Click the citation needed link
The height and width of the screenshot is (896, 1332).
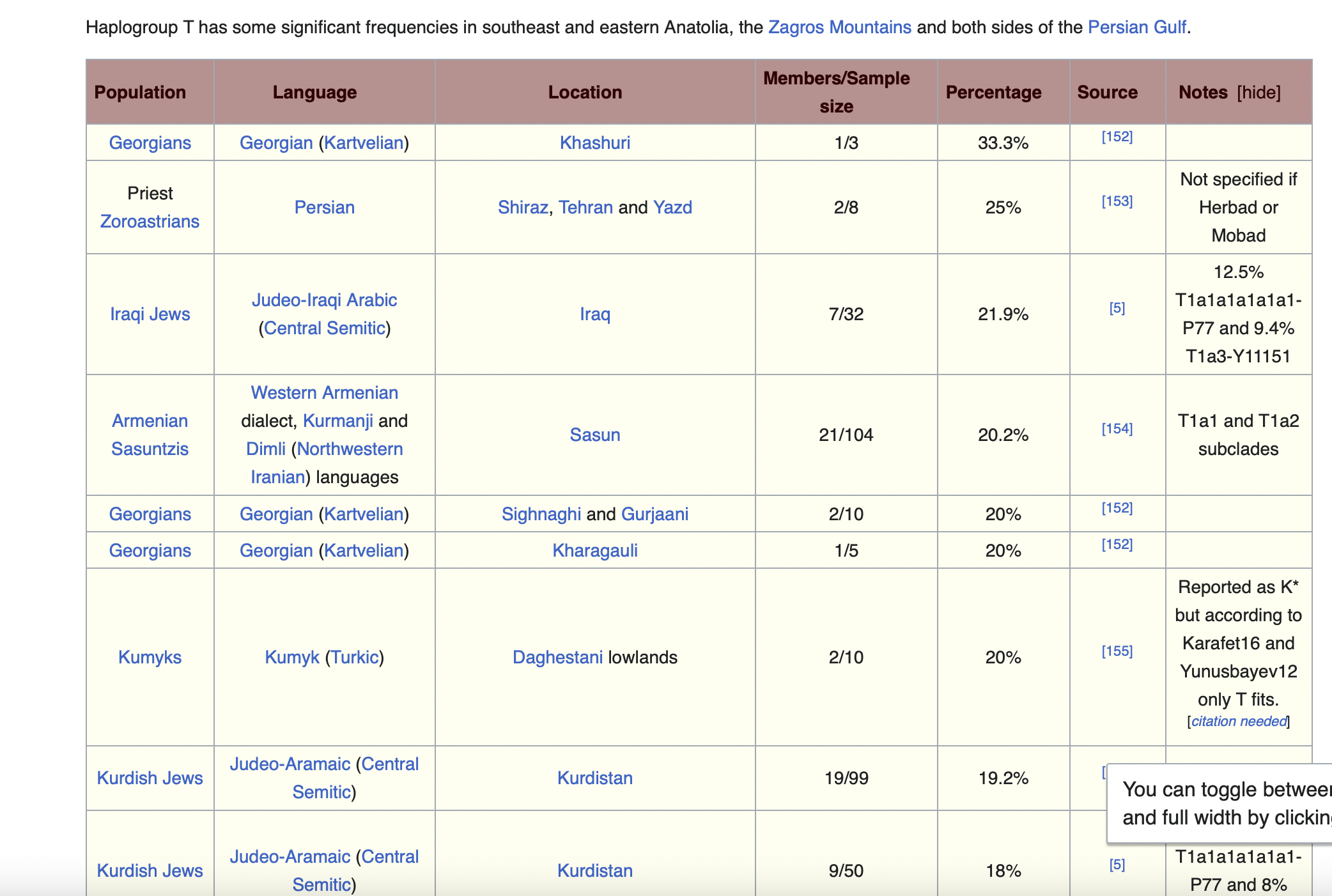point(1238,722)
